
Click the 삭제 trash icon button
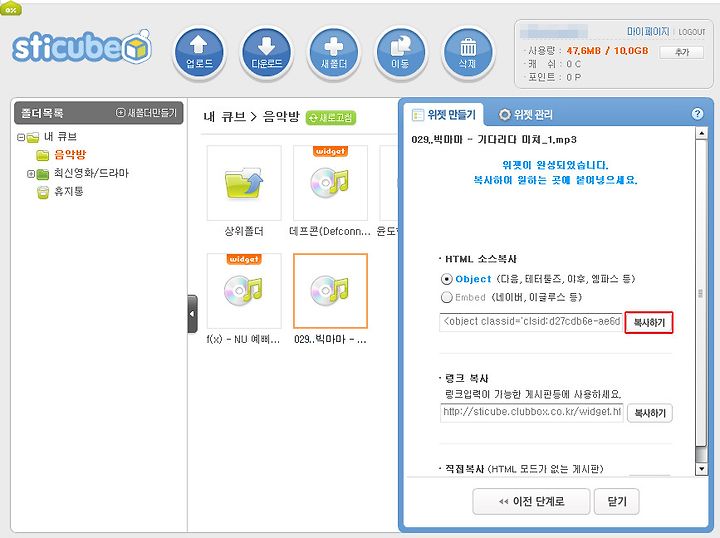[x=467, y=52]
